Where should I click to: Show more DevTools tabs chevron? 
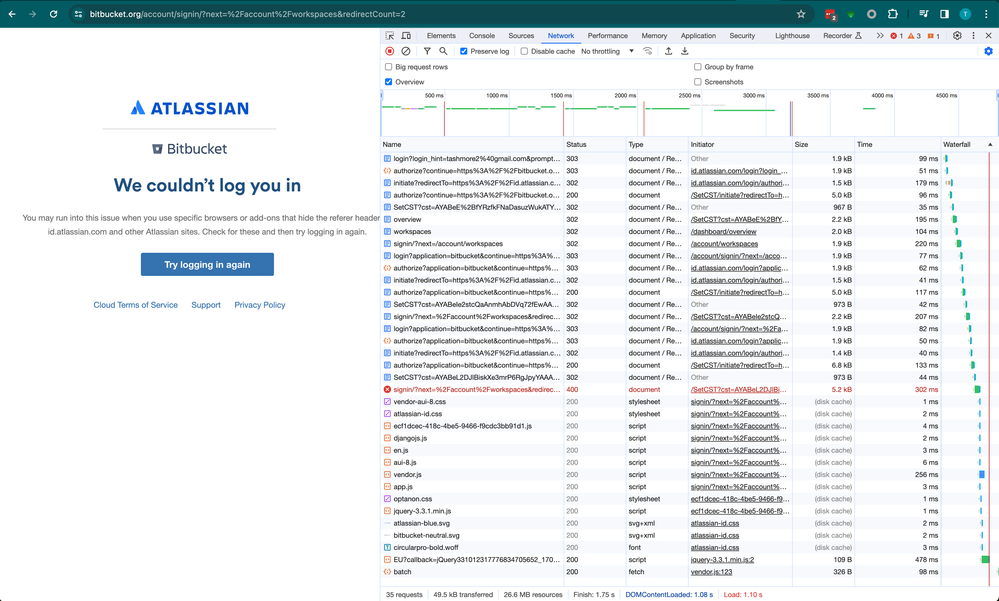point(880,36)
